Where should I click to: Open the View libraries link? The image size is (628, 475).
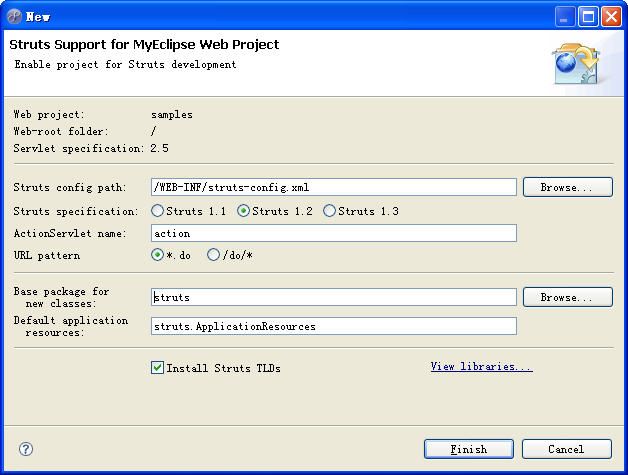point(481,366)
